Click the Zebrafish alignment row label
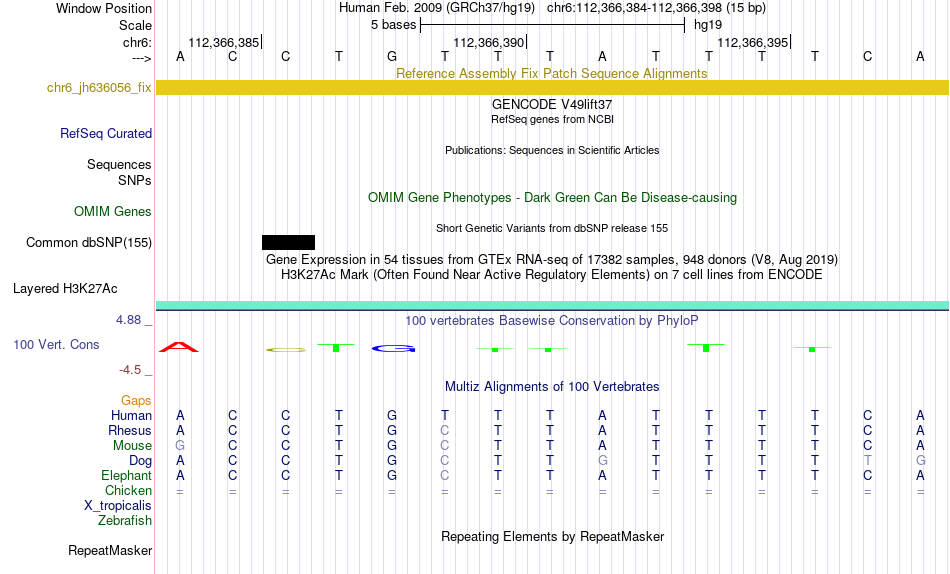This screenshot has width=950, height=574. click(125, 521)
